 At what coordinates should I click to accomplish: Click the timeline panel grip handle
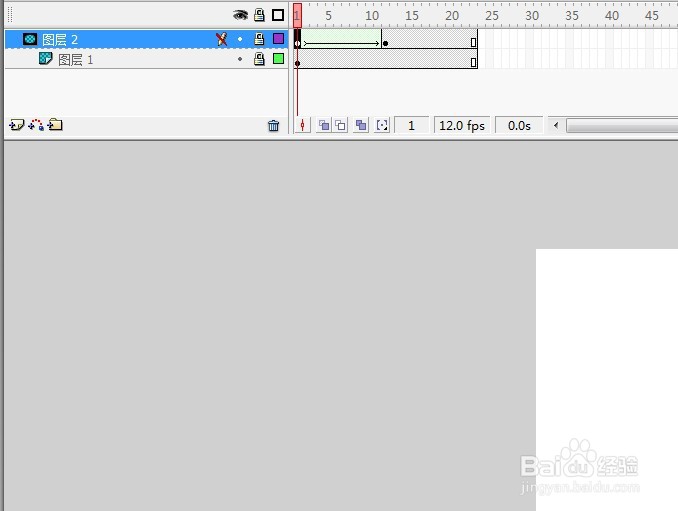pyautogui.click(x=10, y=15)
